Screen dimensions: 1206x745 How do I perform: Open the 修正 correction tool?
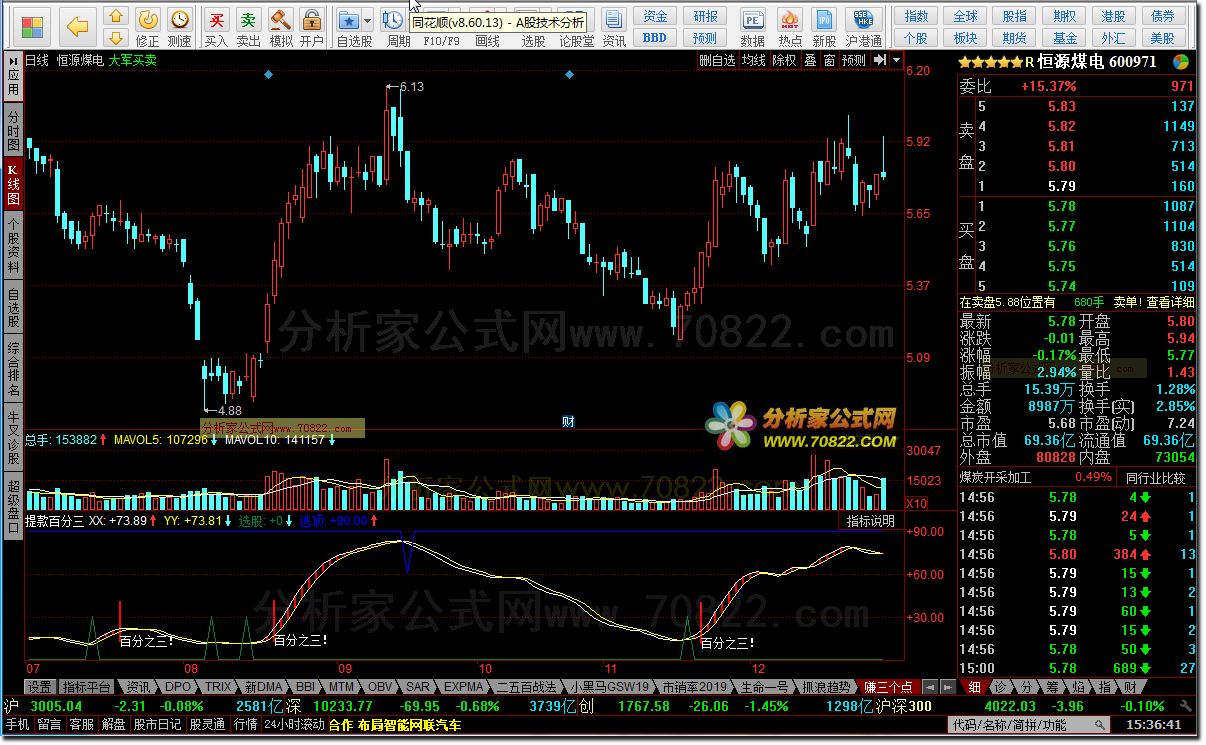tap(147, 27)
